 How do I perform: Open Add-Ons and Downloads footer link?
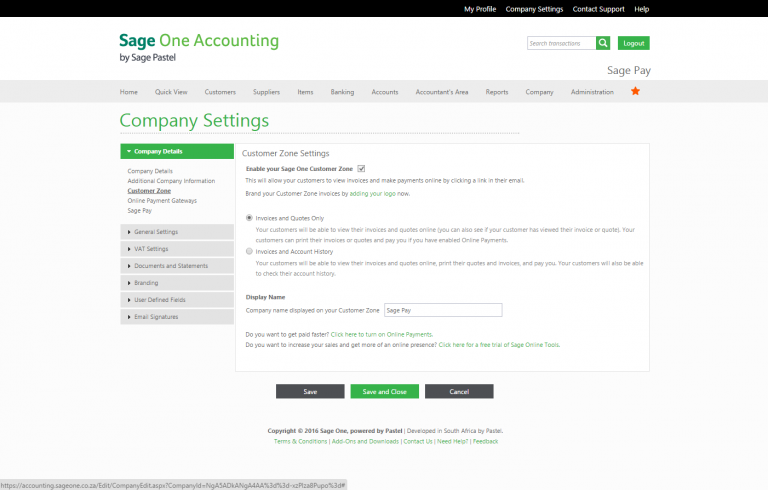coord(365,441)
